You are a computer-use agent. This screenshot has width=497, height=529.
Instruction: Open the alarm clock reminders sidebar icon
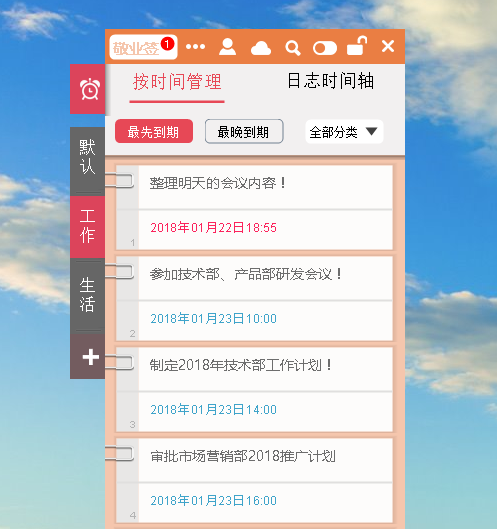(88, 89)
